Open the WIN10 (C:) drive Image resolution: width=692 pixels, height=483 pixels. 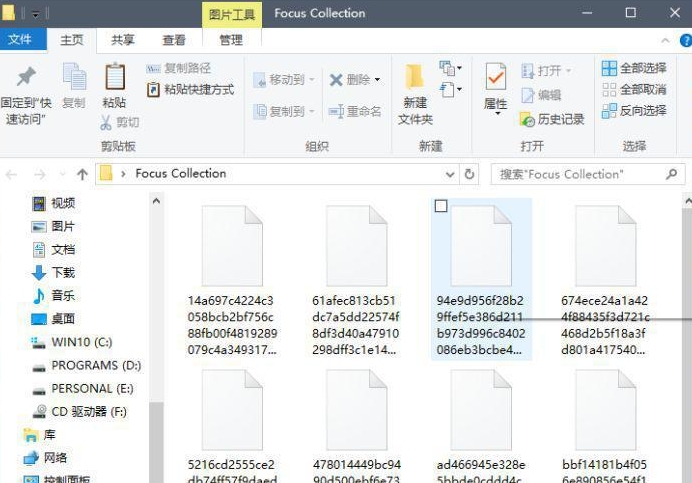pyautogui.click(x=71, y=342)
